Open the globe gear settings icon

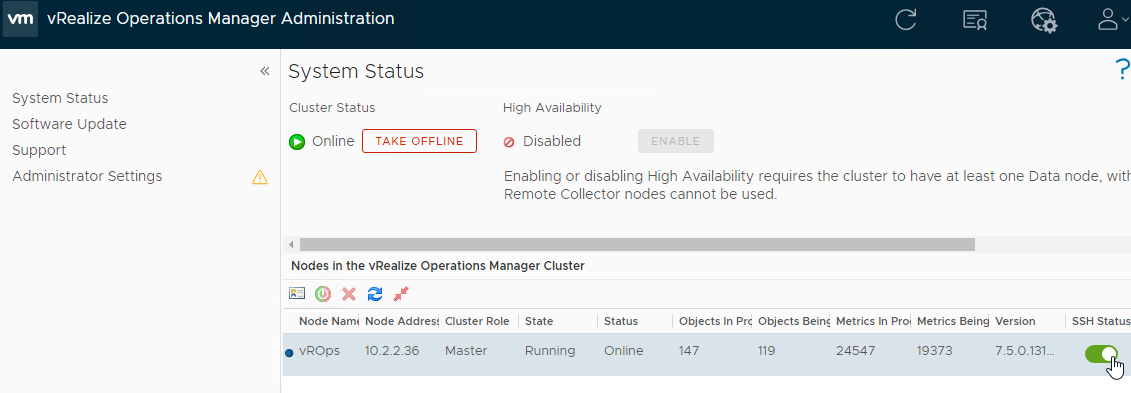click(x=1043, y=19)
